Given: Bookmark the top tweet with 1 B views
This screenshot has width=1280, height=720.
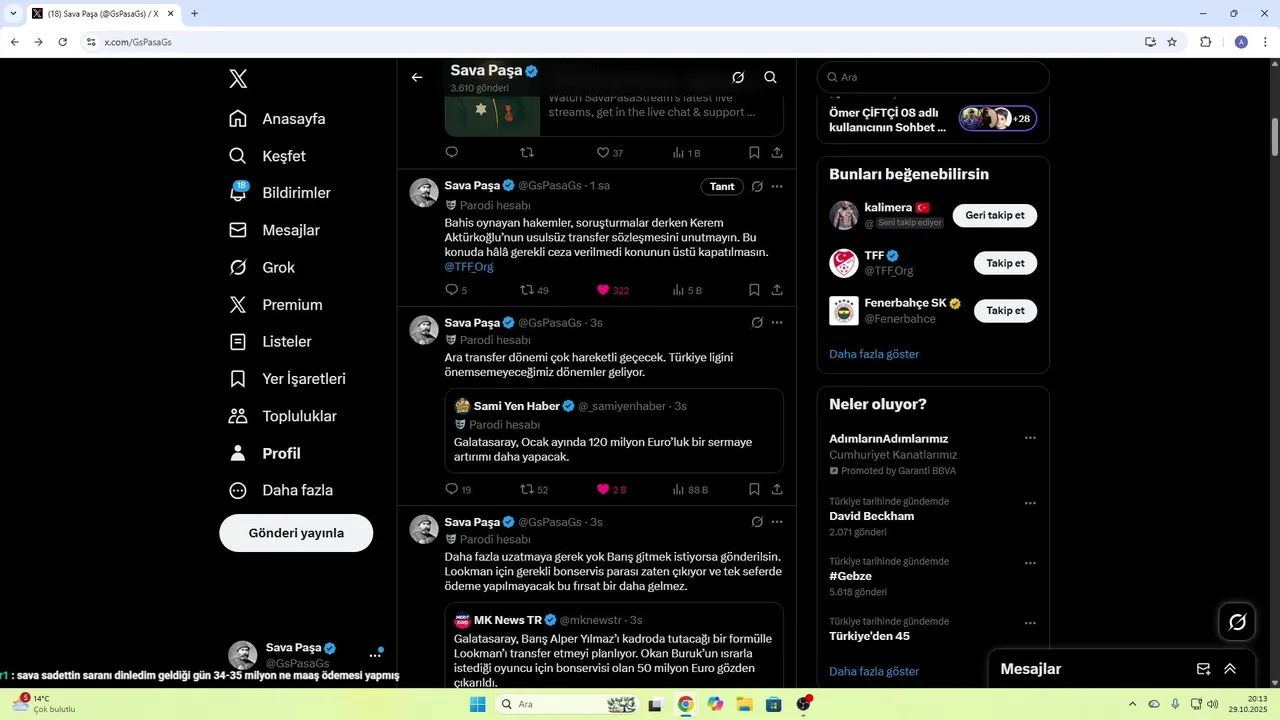Looking at the screenshot, I should coord(754,153).
